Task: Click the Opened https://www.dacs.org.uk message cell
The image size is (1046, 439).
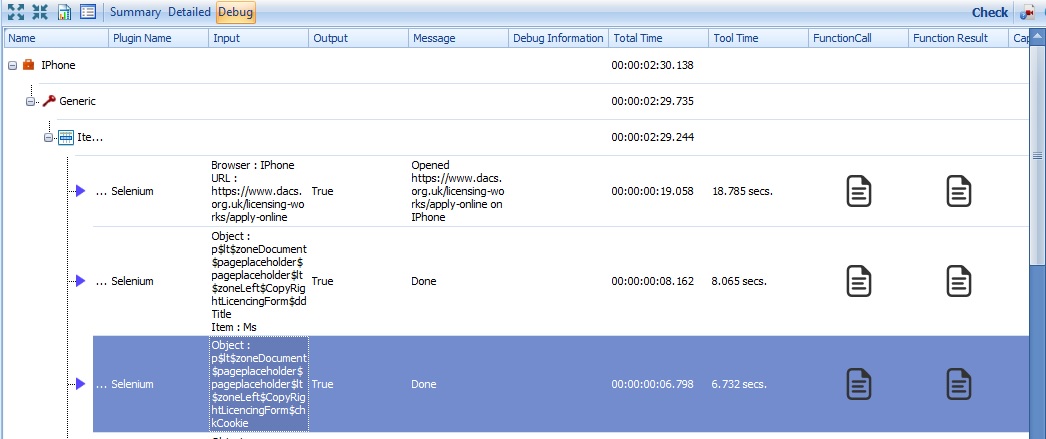Action: pyautogui.click(x=458, y=191)
